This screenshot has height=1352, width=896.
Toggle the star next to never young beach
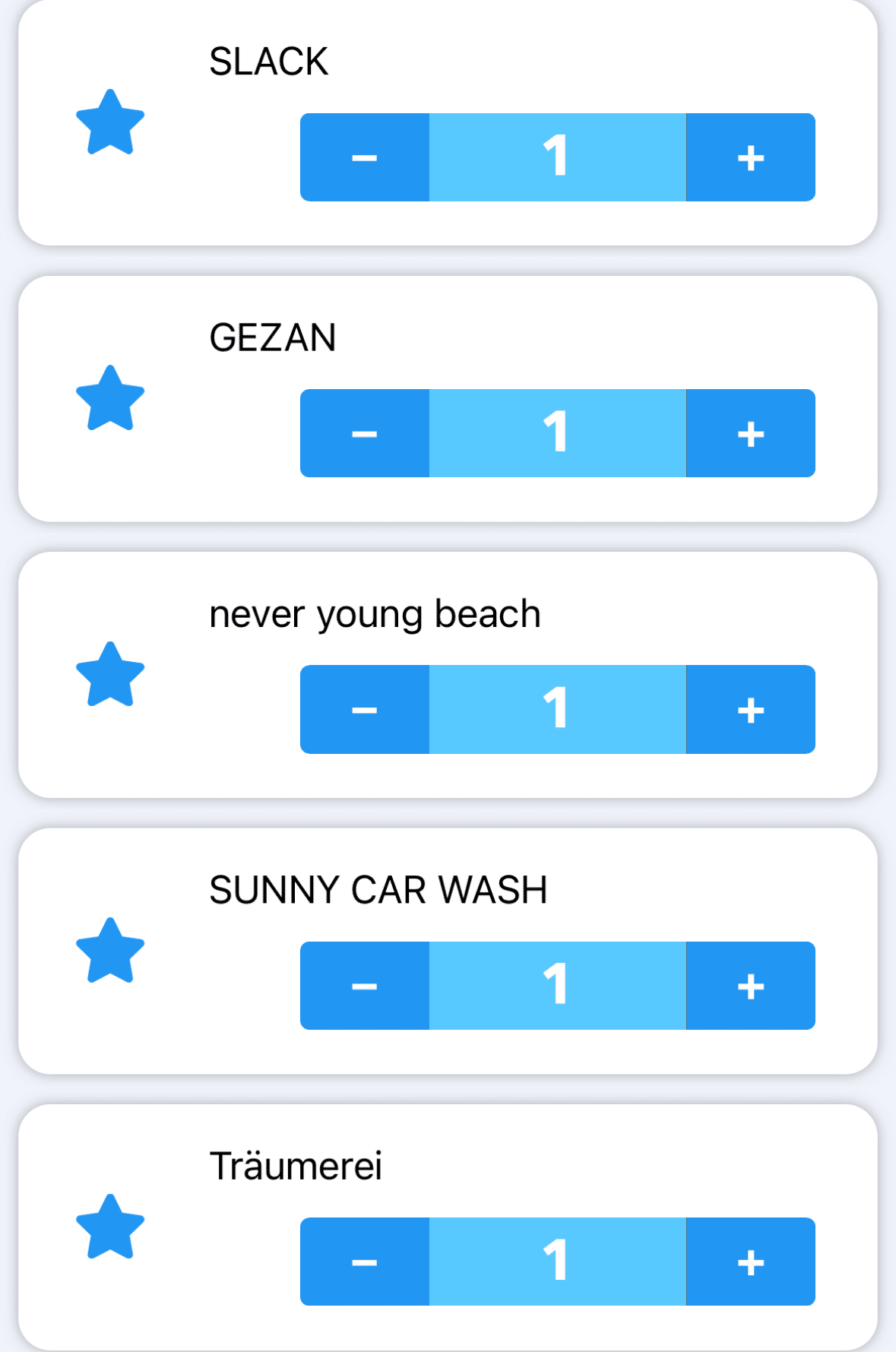[x=110, y=676]
